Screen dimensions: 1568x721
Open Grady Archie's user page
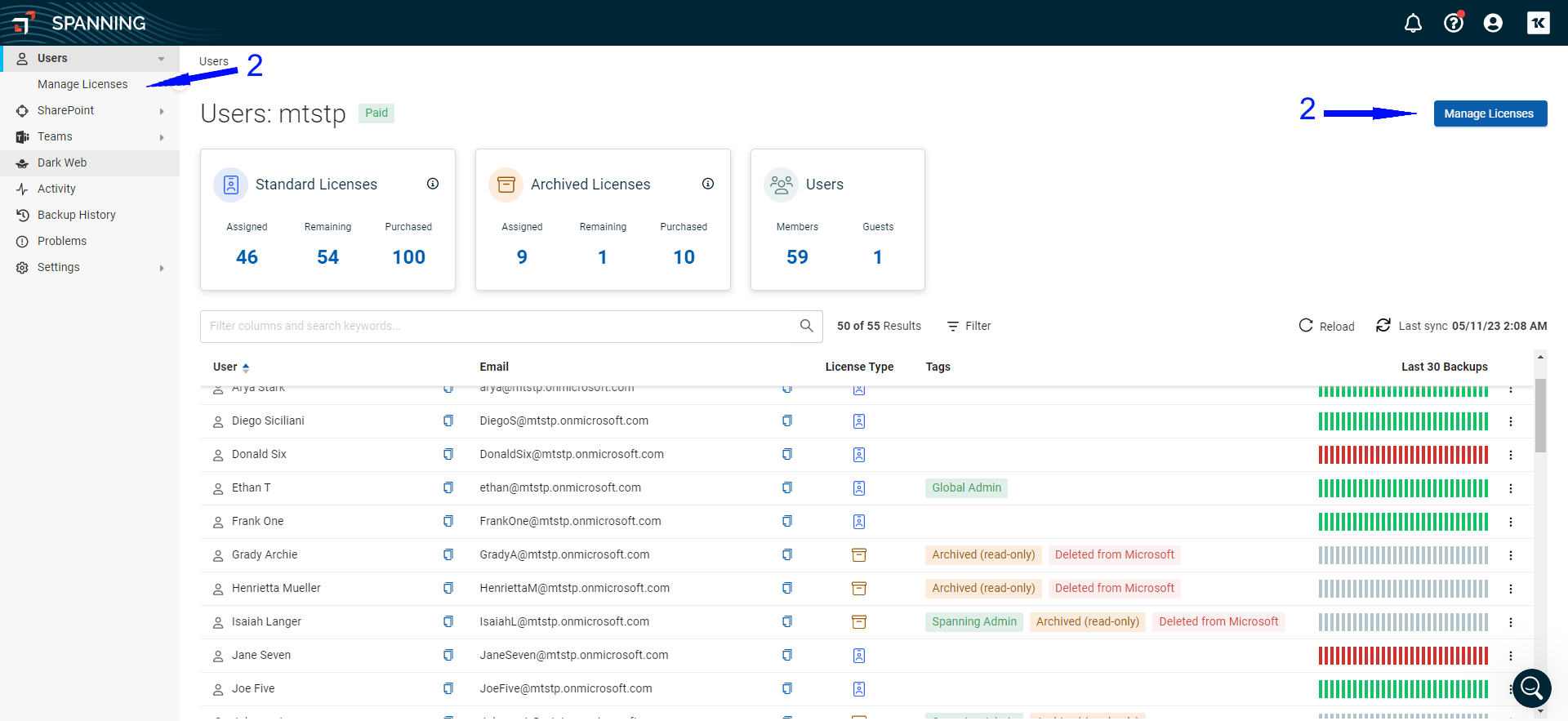pos(265,554)
